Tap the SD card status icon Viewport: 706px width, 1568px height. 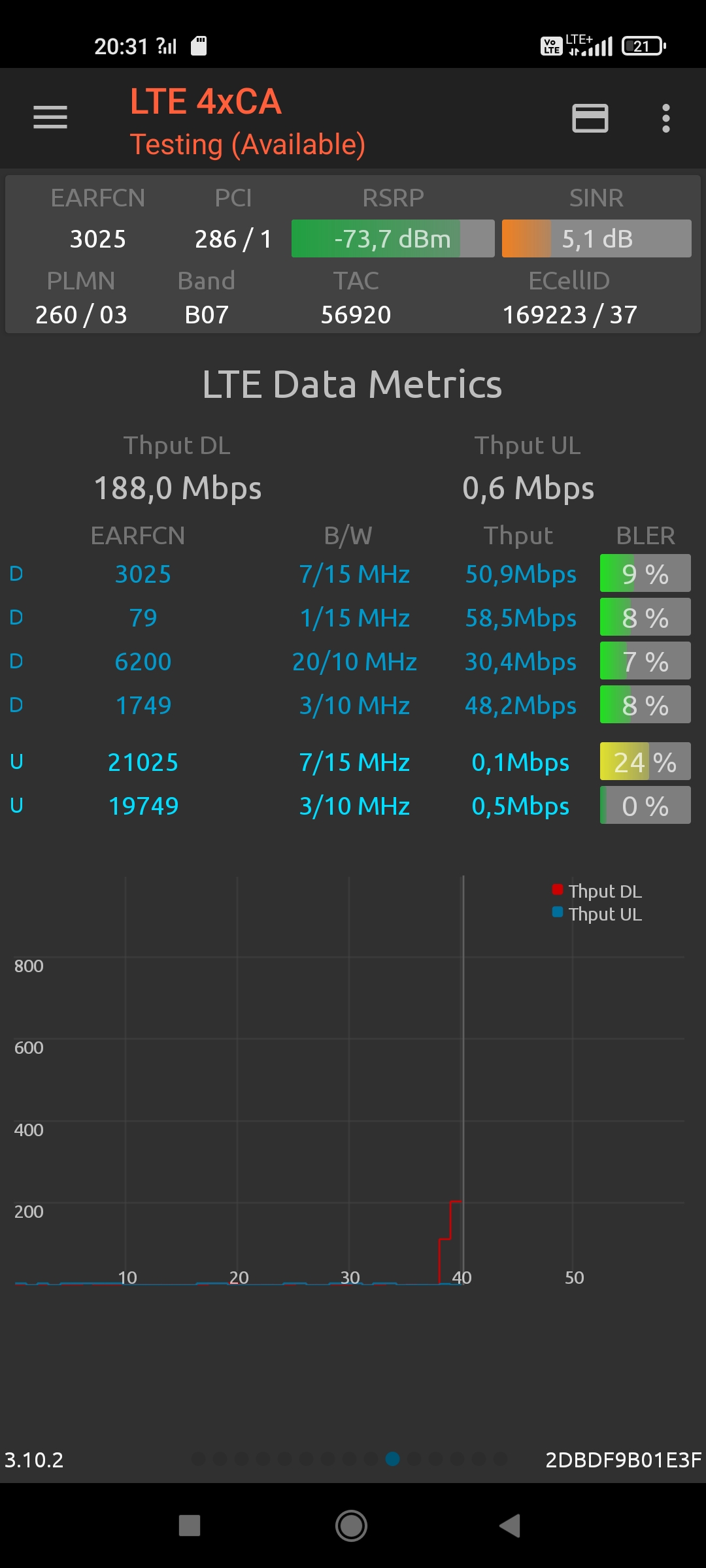(x=199, y=46)
